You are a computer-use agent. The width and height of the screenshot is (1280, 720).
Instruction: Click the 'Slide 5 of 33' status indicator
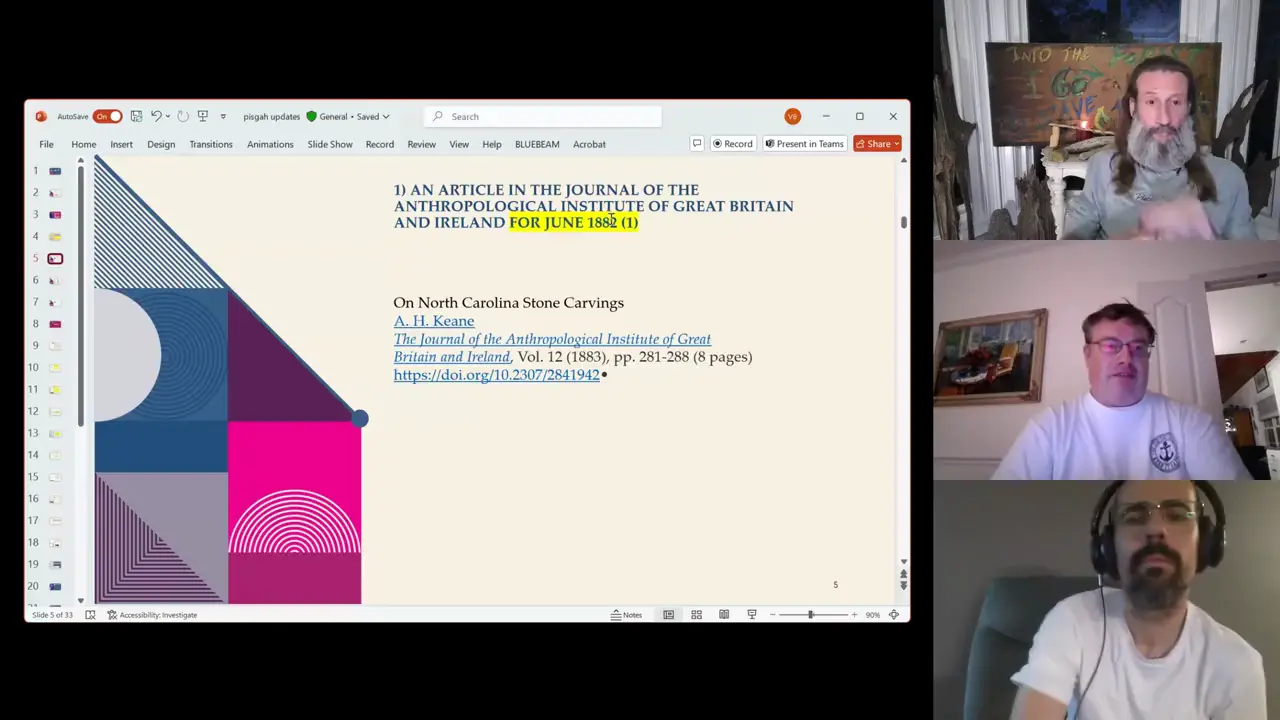pos(52,615)
